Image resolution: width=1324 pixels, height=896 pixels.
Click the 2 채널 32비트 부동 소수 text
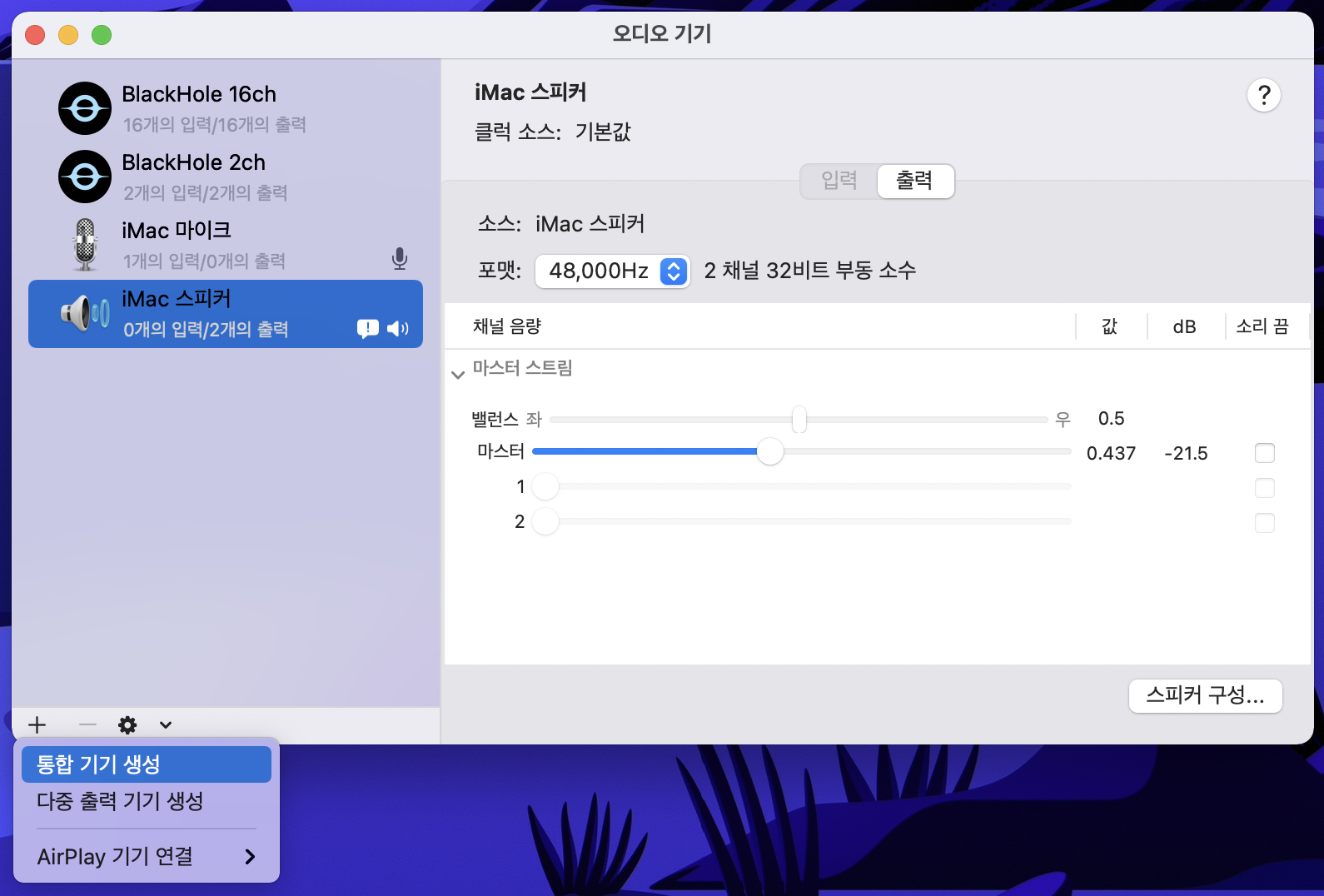[810, 271]
